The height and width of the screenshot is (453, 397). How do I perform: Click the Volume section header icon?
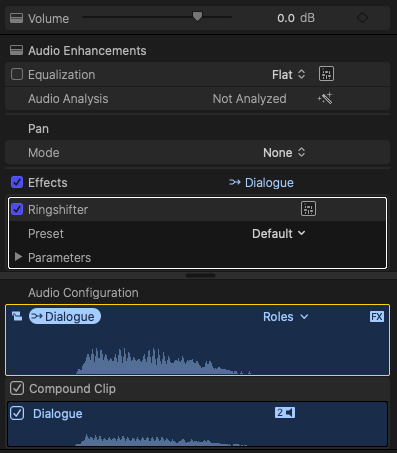pyautogui.click(x=16, y=18)
